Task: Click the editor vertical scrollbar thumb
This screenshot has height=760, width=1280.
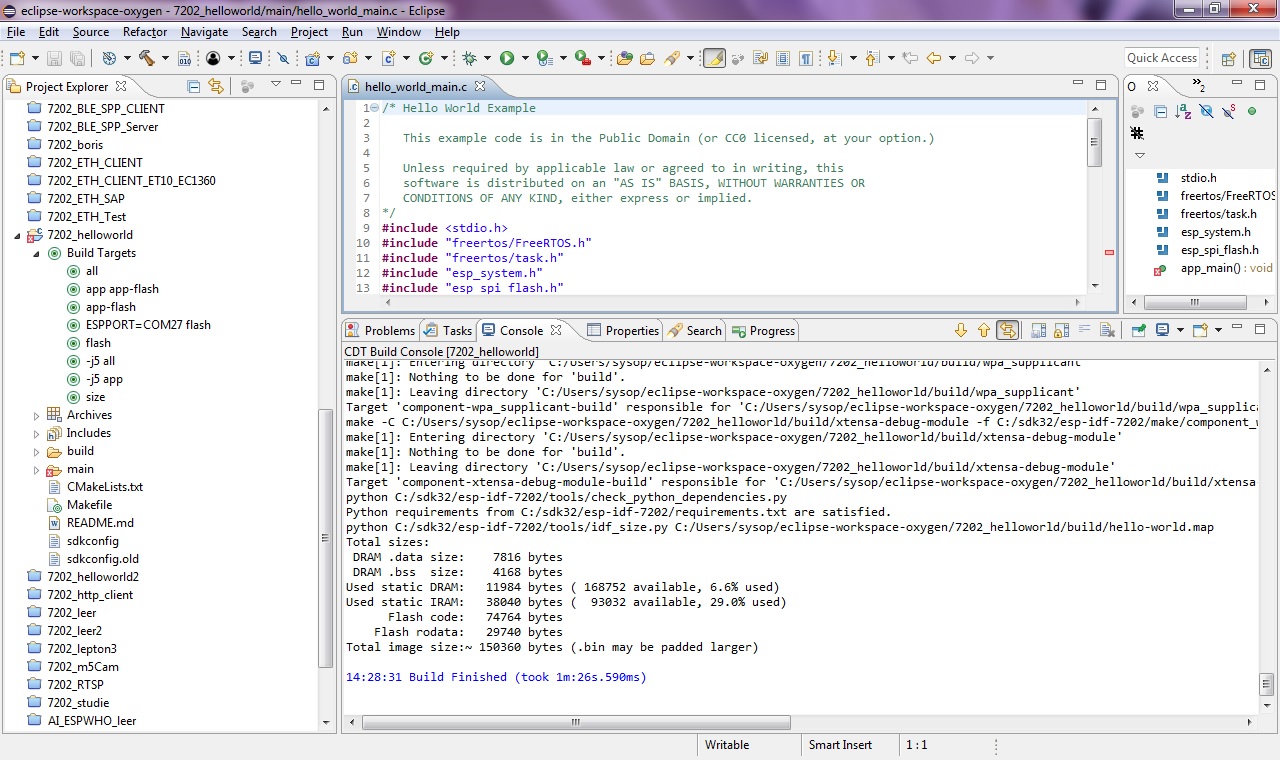Action: point(1094,141)
